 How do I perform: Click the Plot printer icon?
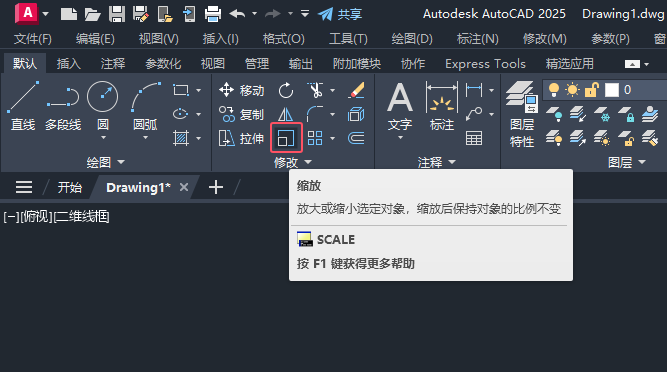213,14
